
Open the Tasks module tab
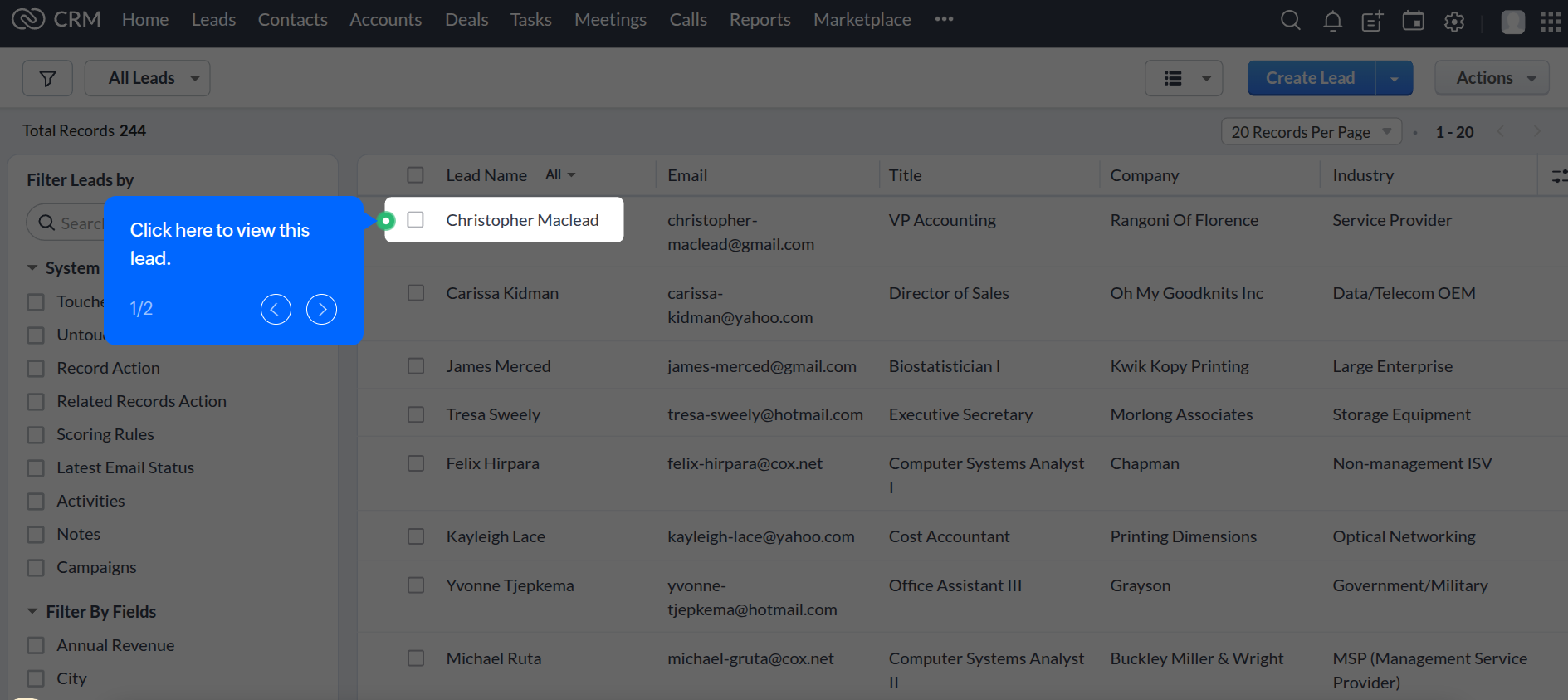point(531,19)
